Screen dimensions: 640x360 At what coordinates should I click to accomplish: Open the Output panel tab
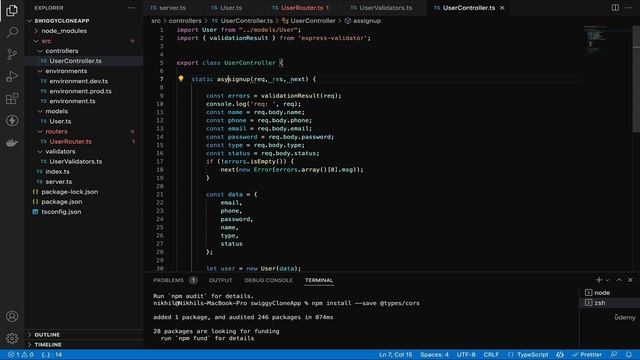[220, 280]
